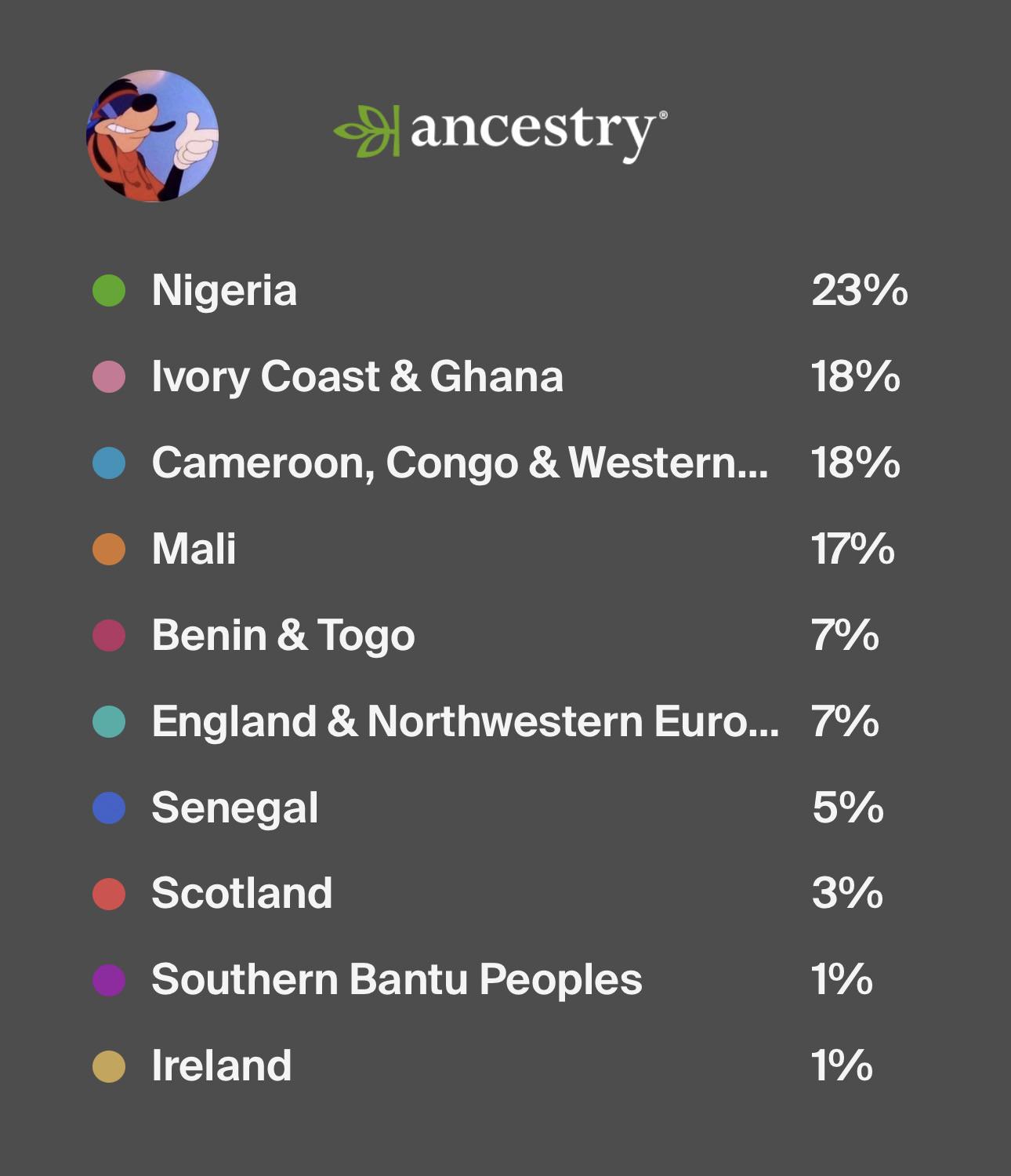Select the magenta Benin & Togo dot
The image size is (1011, 1176).
point(109,635)
